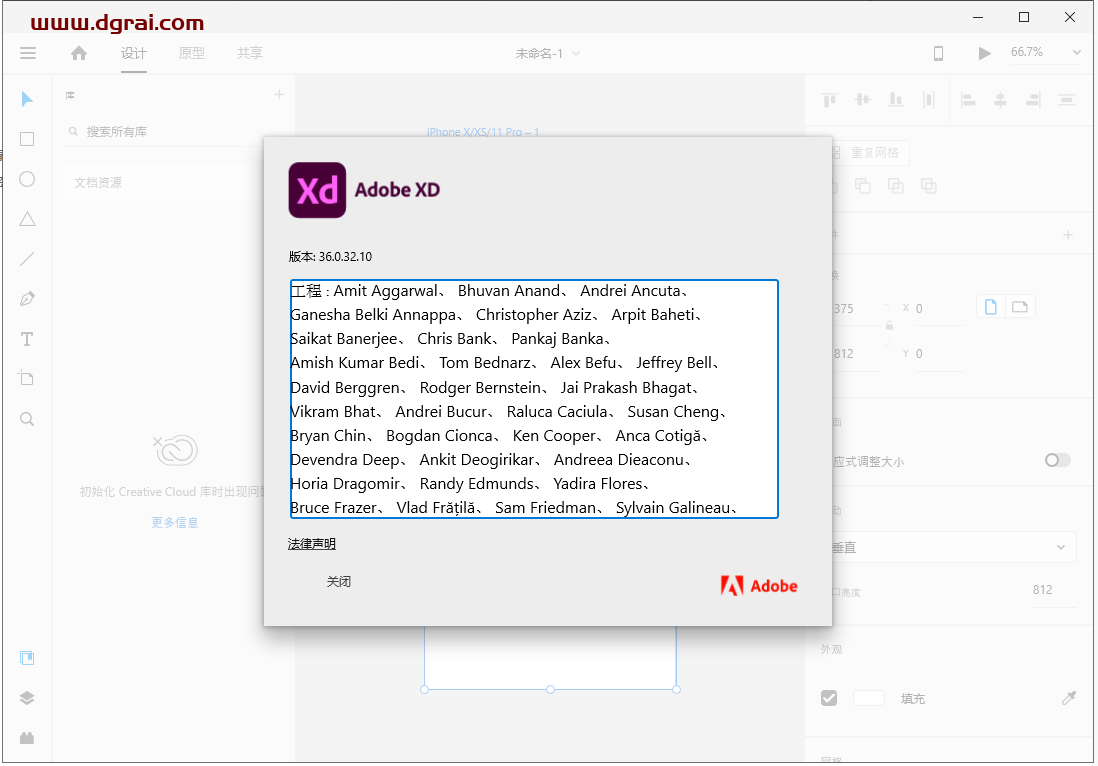Pick the Ellipse tool
The height and width of the screenshot is (766, 1098).
click(x=27, y=179)
